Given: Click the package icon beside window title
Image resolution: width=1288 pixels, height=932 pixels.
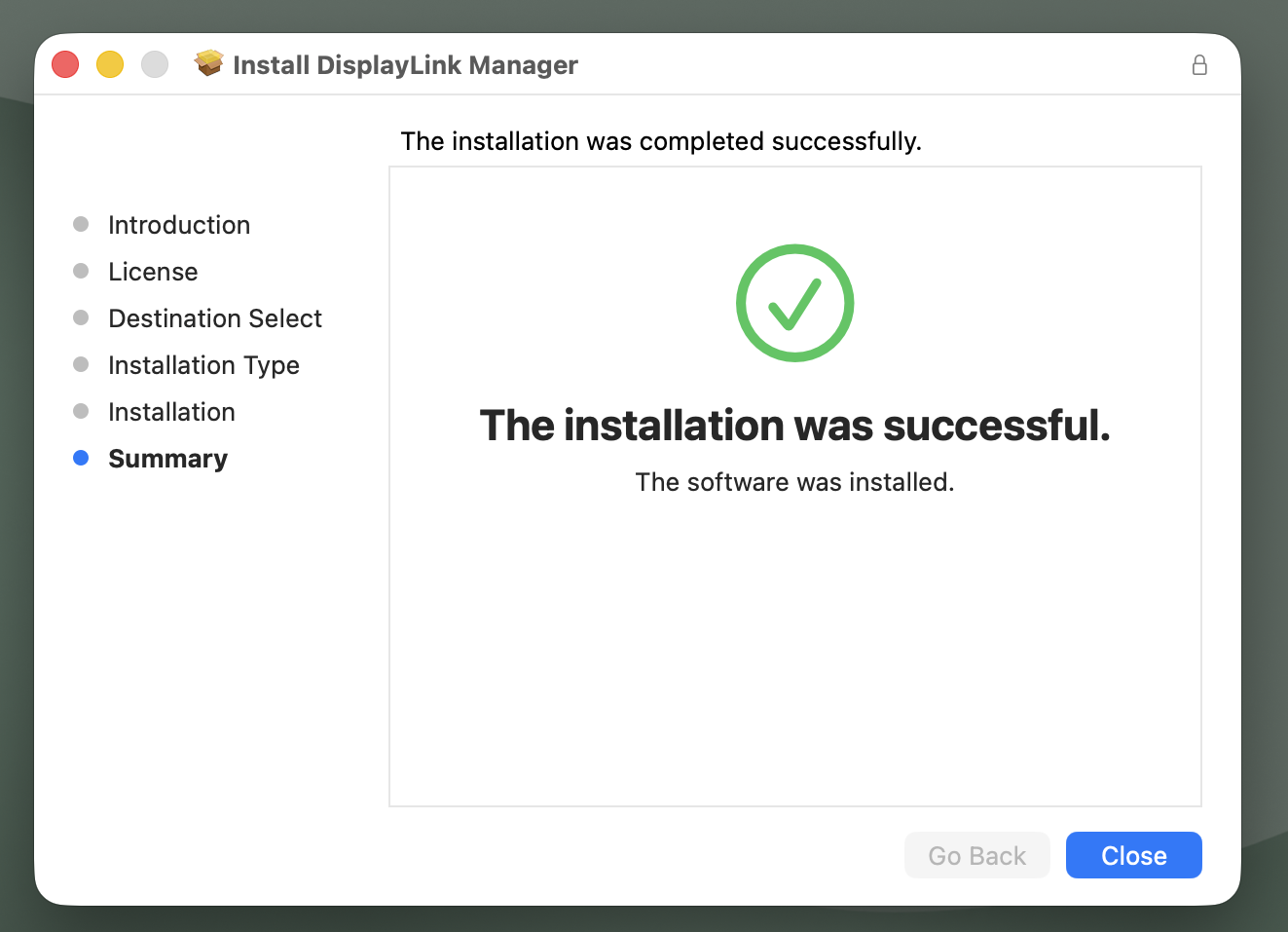Looking at the screenshot, I should (x=209, y=63).
